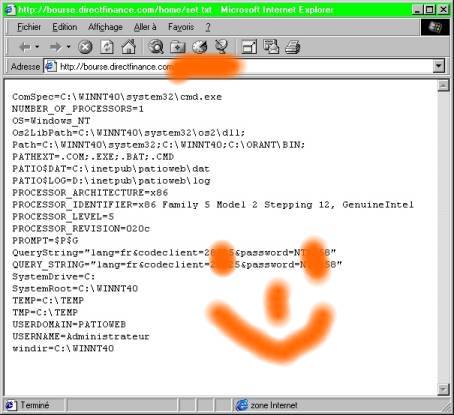Print the page with the printer icon
The height and width of the screenshot is (415, 454).
[x=293, y=47]
